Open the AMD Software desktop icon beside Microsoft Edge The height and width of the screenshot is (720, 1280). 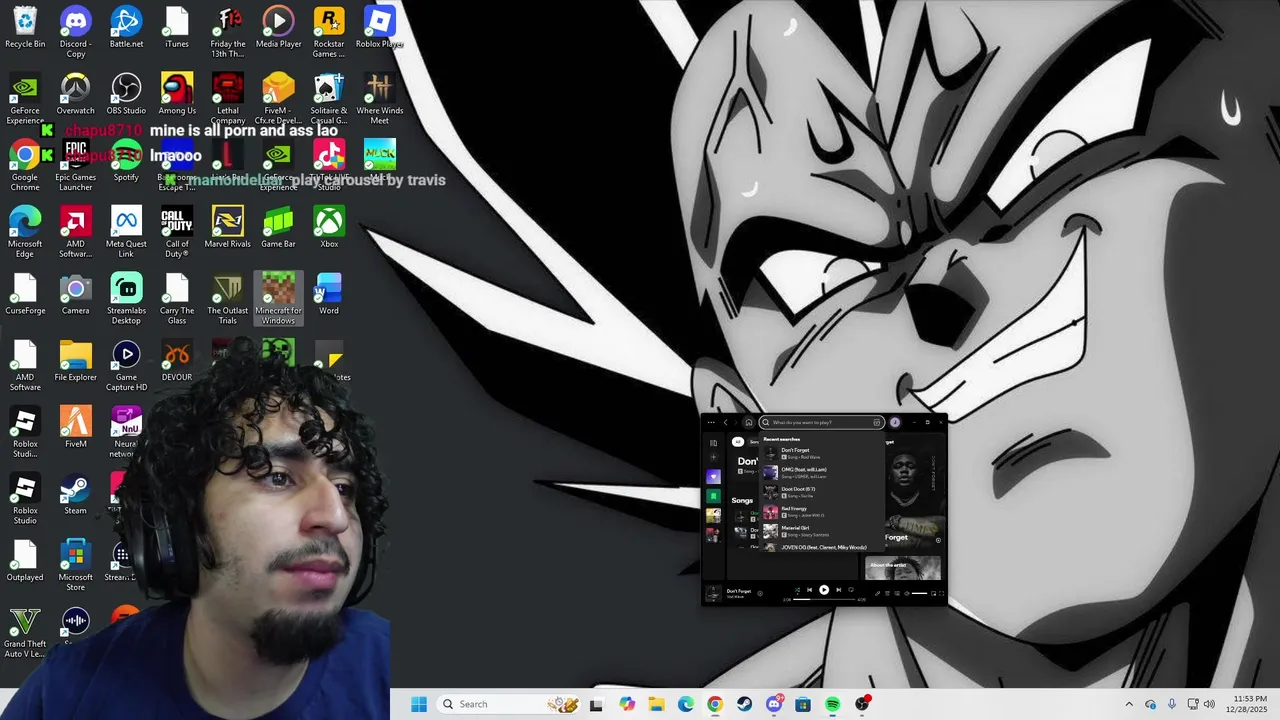pos(75,232)
